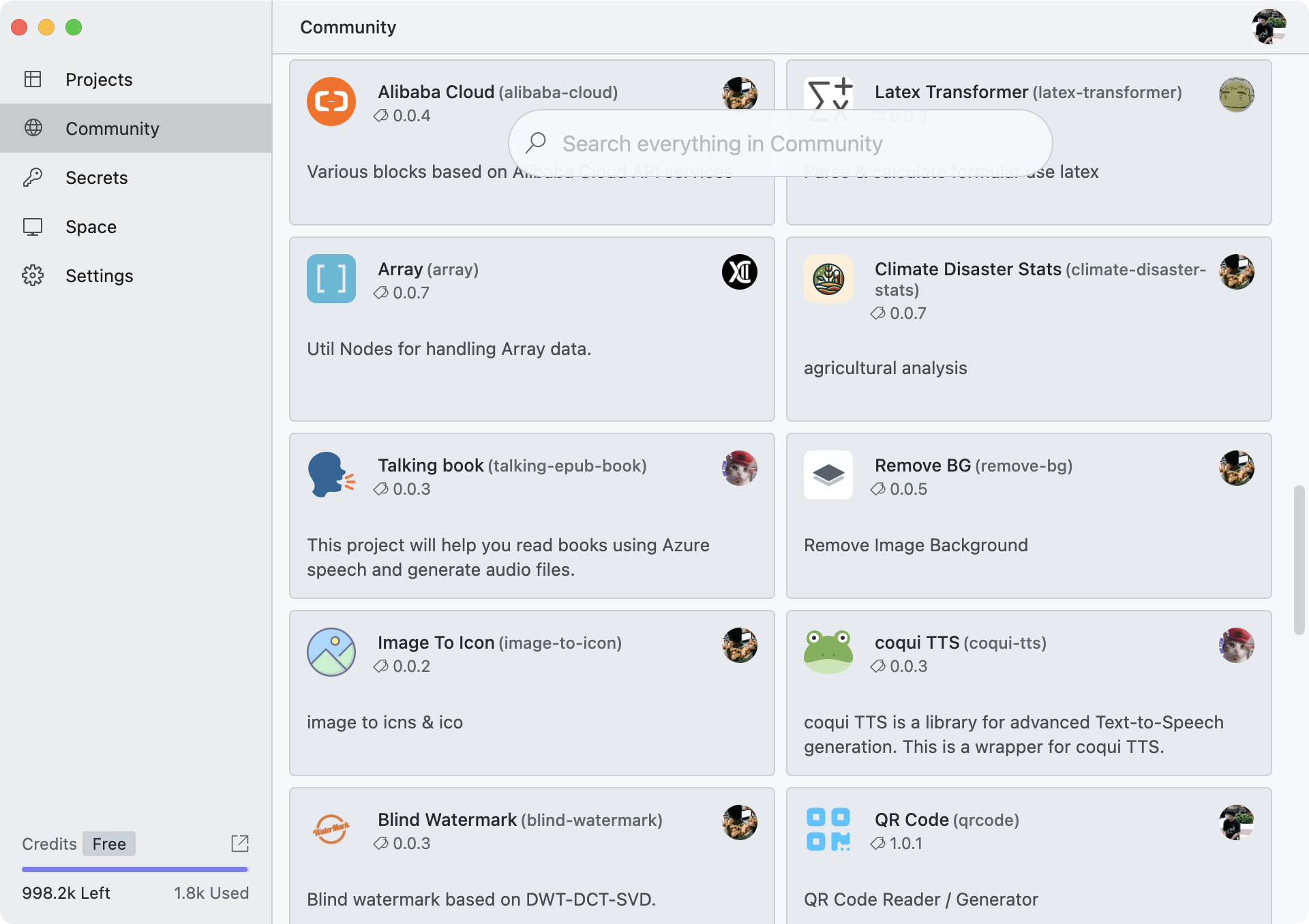Click the Image To Icon picture icon
This screenshot has height=924, width=1309.
(x=331, y=652)
